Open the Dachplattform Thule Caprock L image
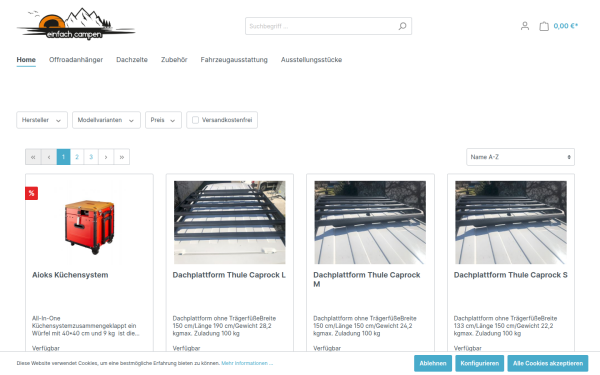 click(x=230, y=222)
